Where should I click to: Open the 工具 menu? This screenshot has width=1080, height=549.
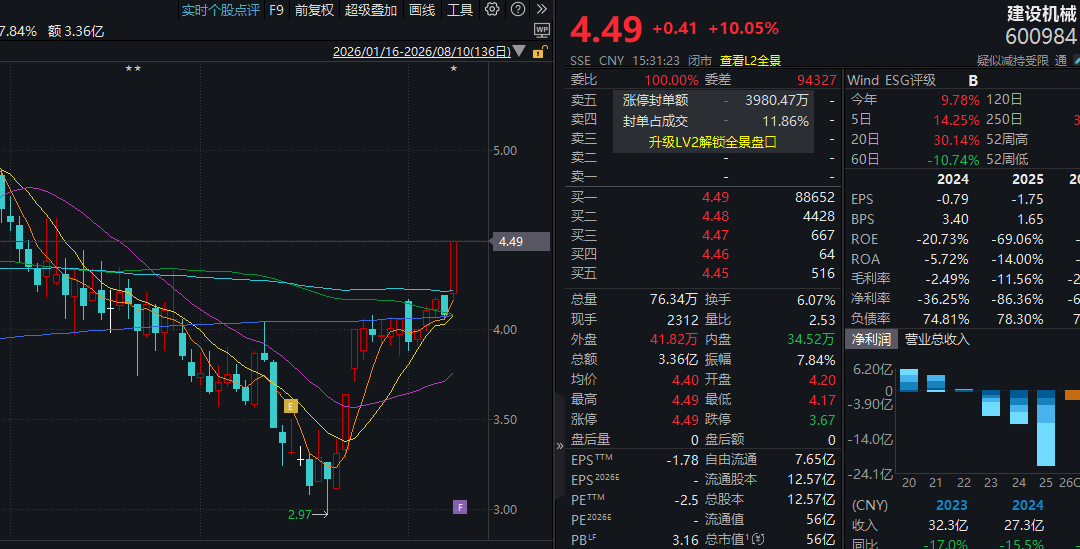[x=459, y=10]
